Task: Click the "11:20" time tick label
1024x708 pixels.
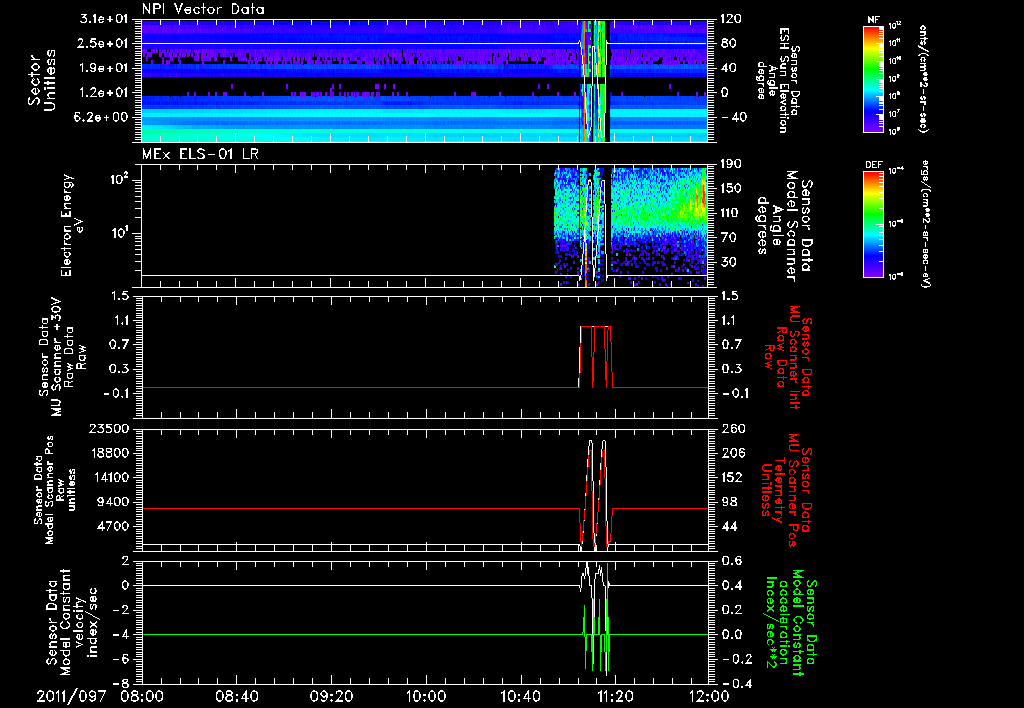Action: 614,696
